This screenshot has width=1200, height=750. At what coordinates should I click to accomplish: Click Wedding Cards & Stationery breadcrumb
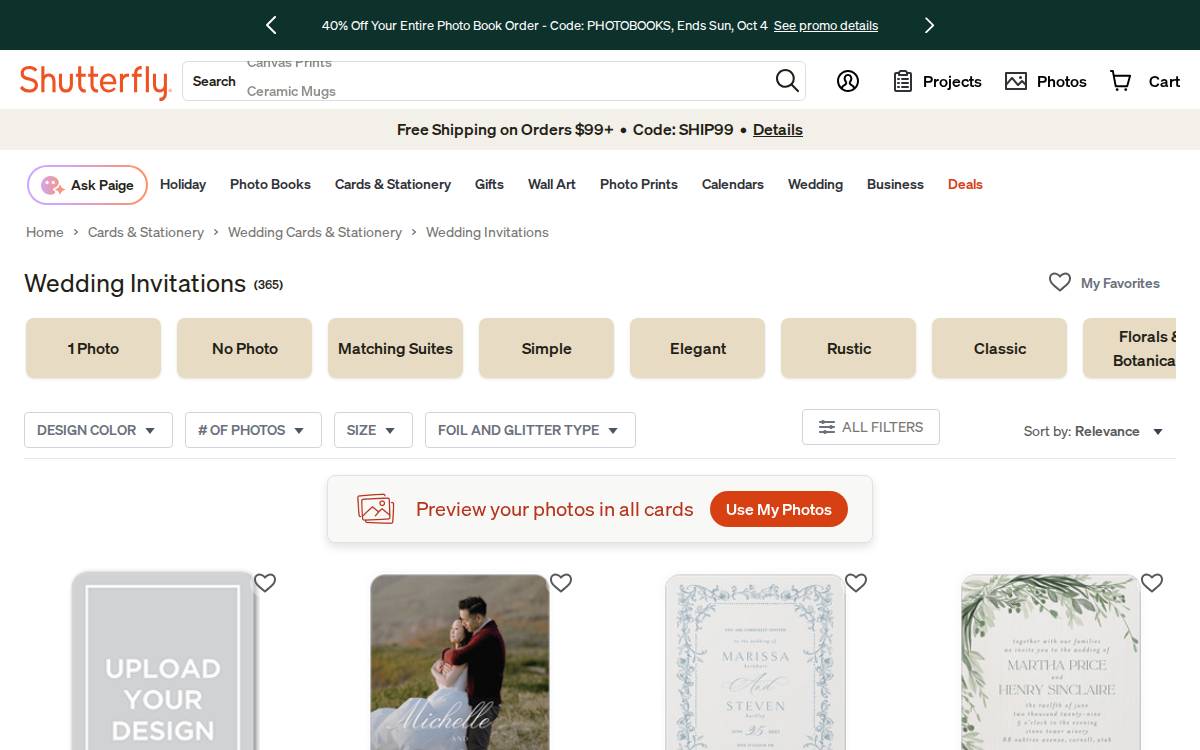pos(315,232)
